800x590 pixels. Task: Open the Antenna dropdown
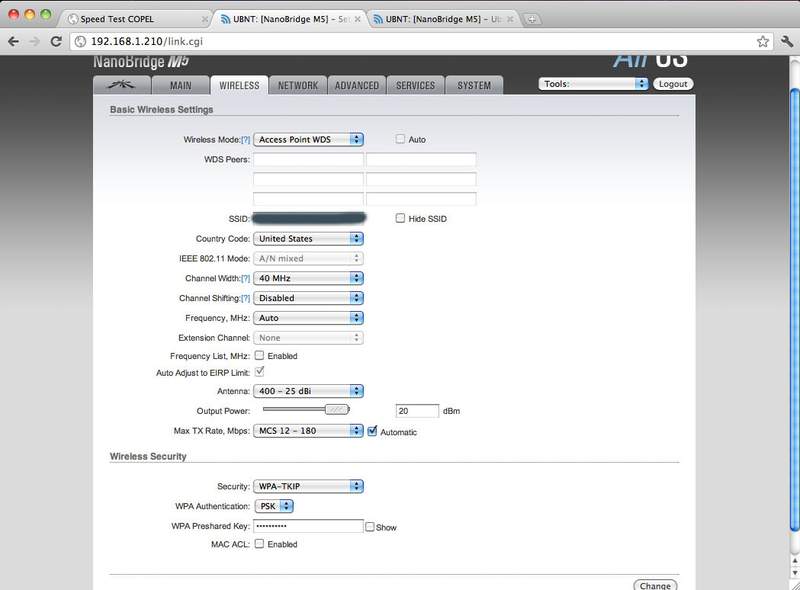(x=308, y=391)
